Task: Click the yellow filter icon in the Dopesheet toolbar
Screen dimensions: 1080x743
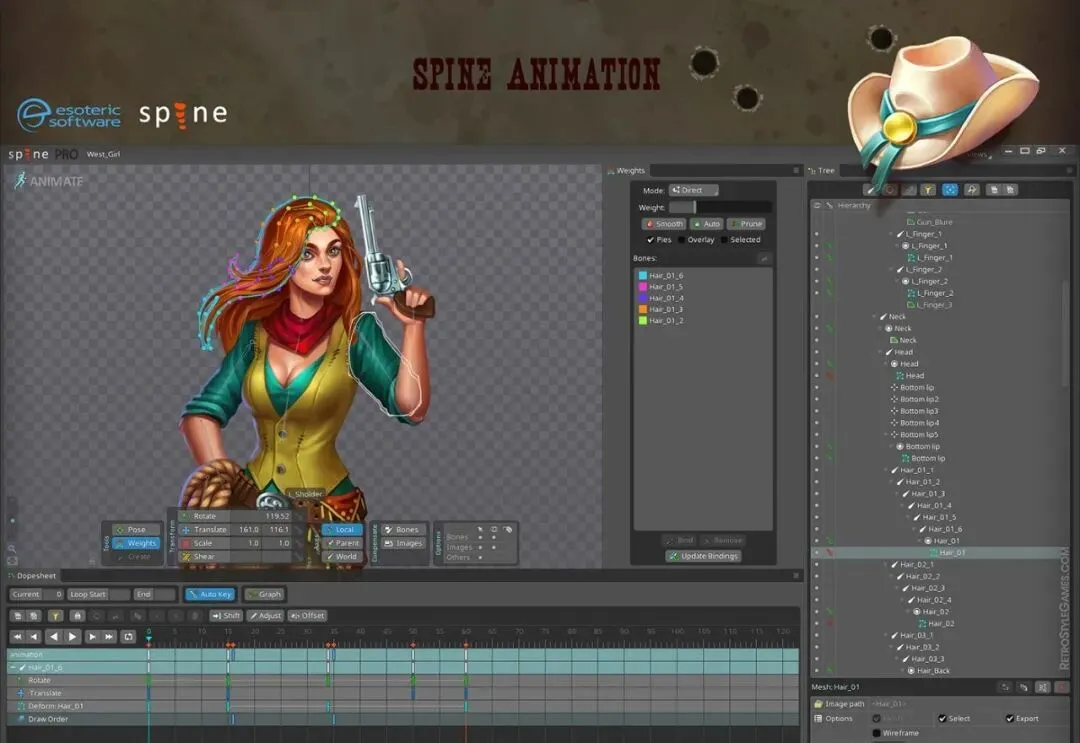Action: [56, 616]
